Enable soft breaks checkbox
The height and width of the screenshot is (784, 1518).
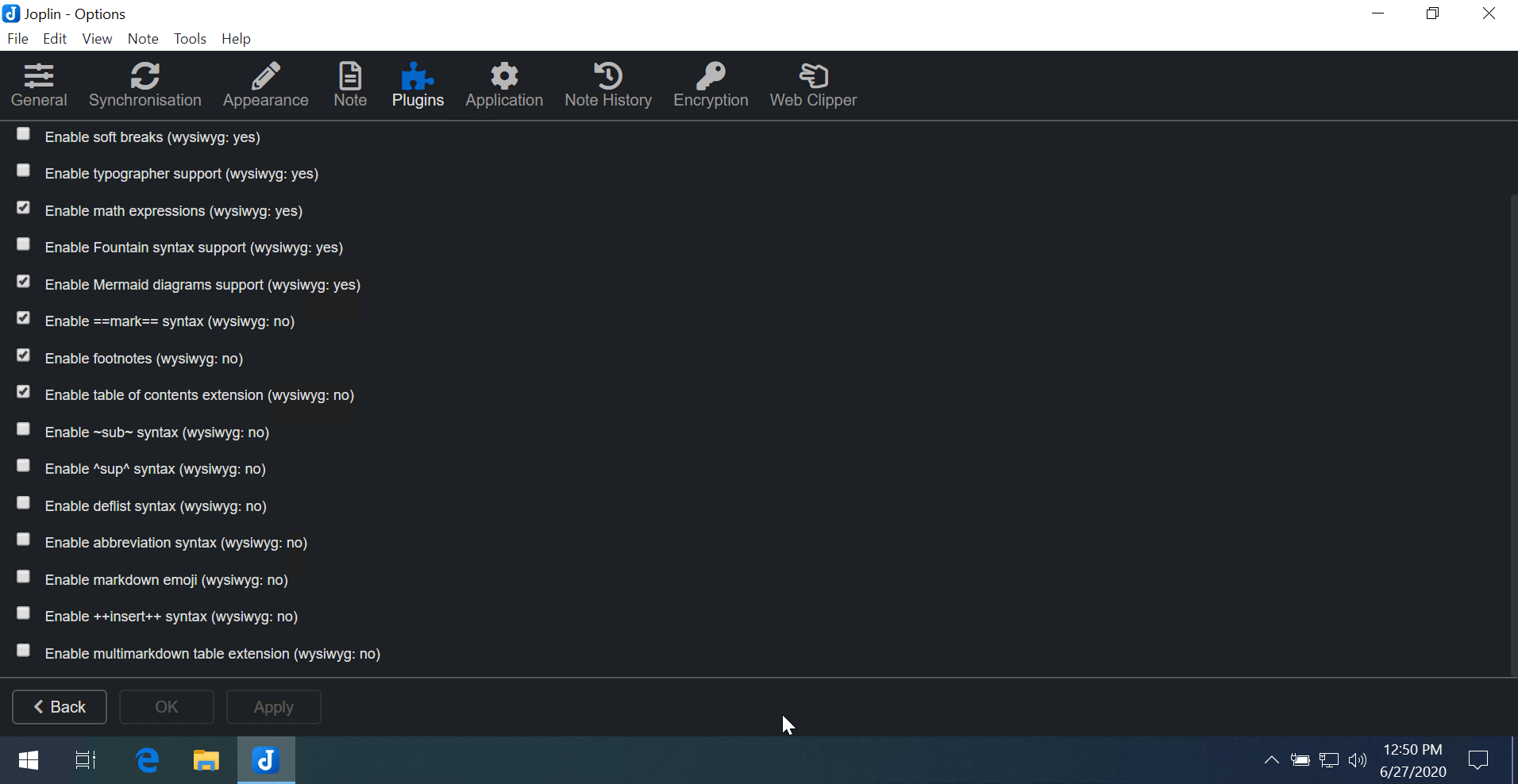[22, 134]
